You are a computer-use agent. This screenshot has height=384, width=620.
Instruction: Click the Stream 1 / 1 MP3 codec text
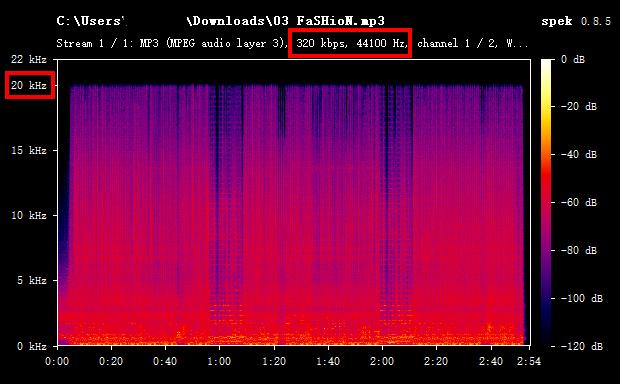[x=172, y=43]
